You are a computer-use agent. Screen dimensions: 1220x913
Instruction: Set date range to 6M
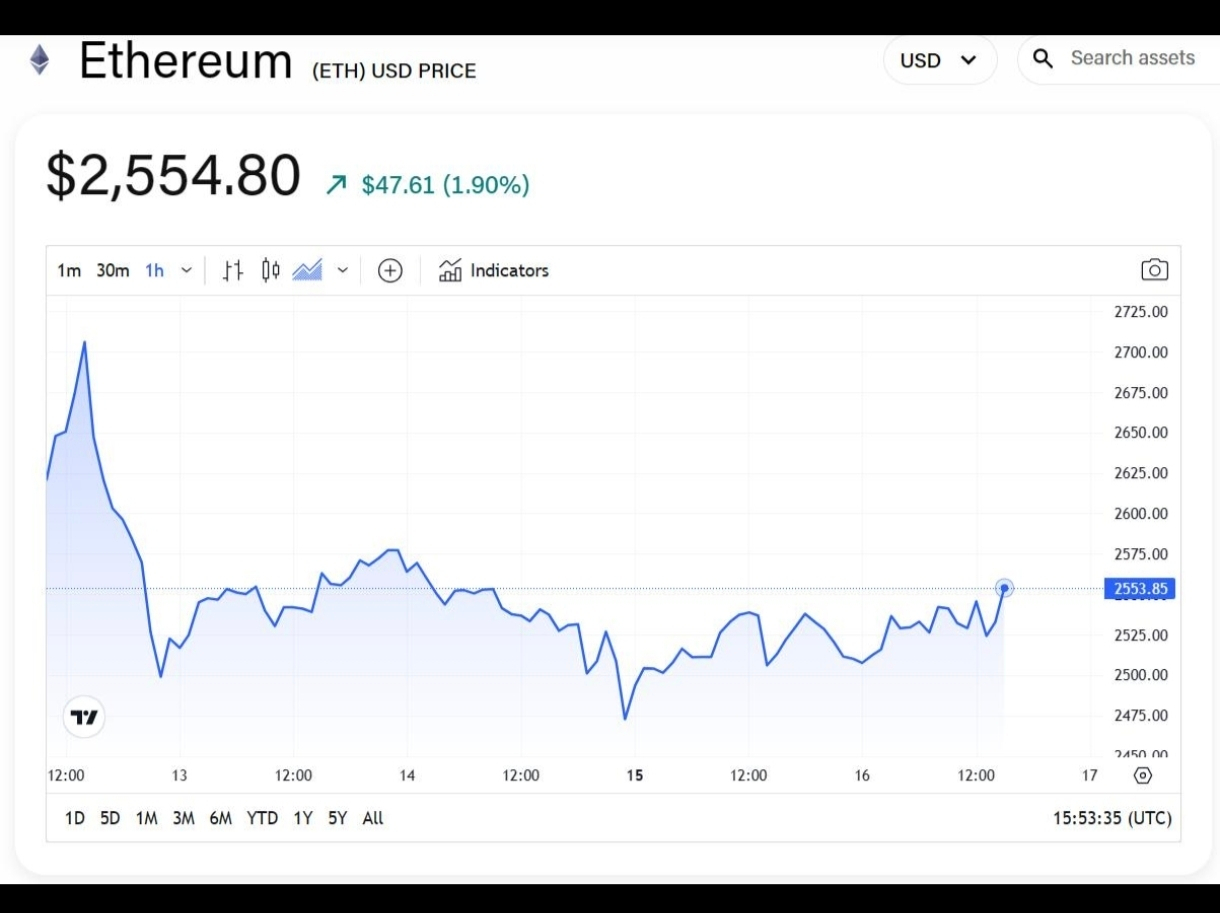tap(221, 818)
